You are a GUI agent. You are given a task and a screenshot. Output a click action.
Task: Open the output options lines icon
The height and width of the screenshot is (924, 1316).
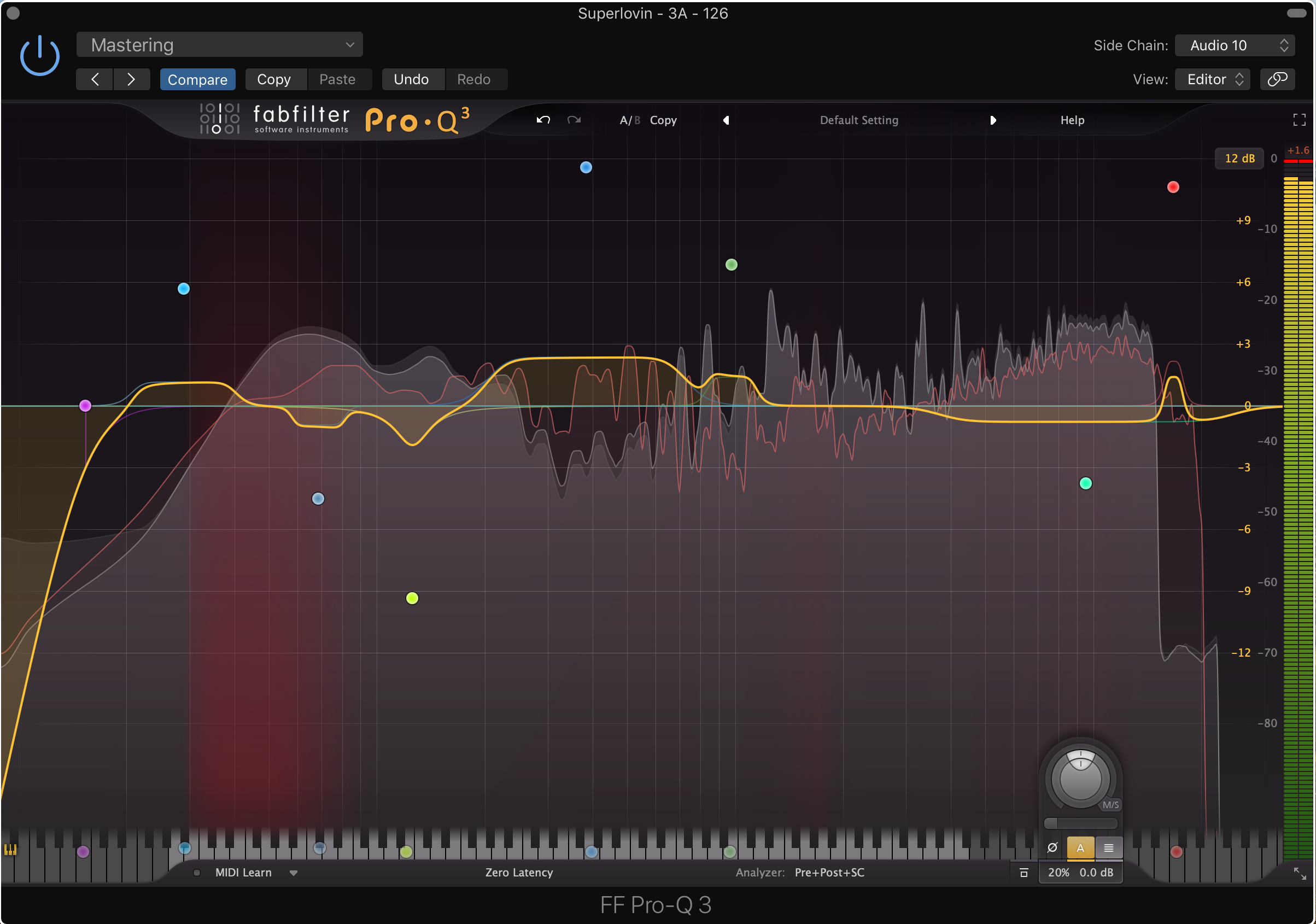[1108, 848]
